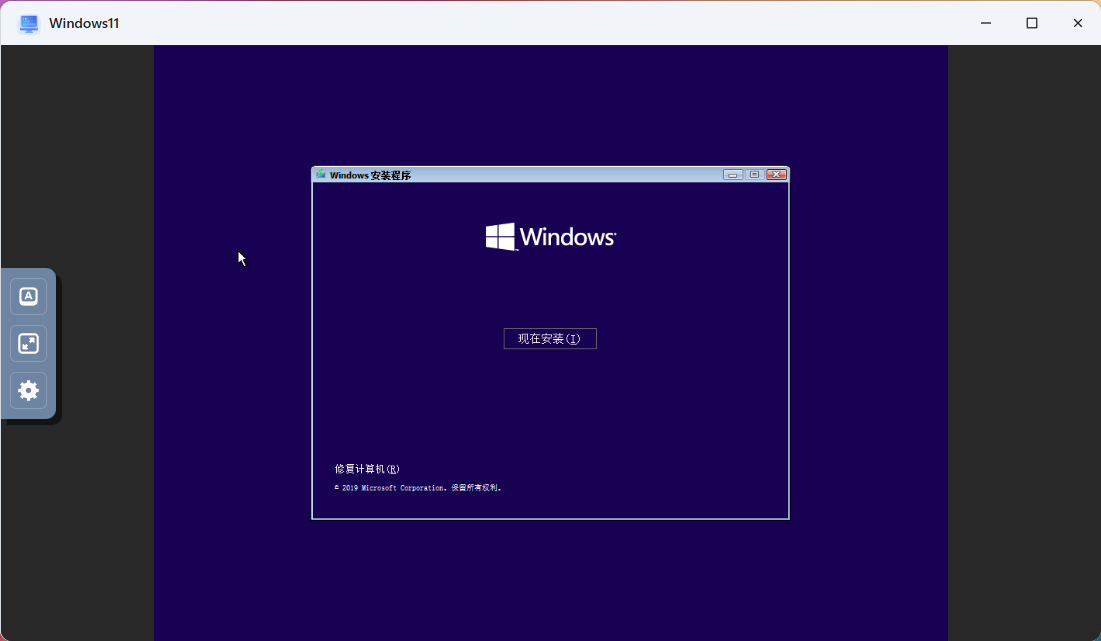Click the Windows11 VM app icon
1101x641 pixels.
tap(28, 23)
